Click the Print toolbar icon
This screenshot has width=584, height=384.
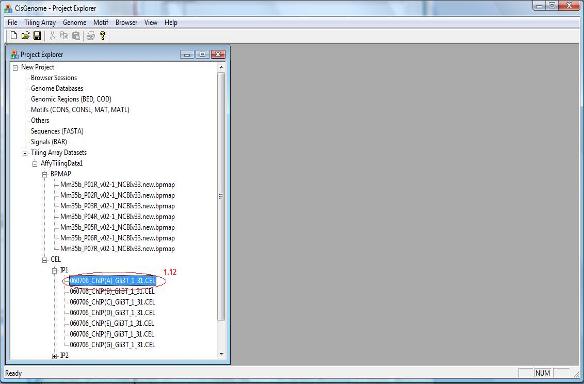[x=91, y=36]
